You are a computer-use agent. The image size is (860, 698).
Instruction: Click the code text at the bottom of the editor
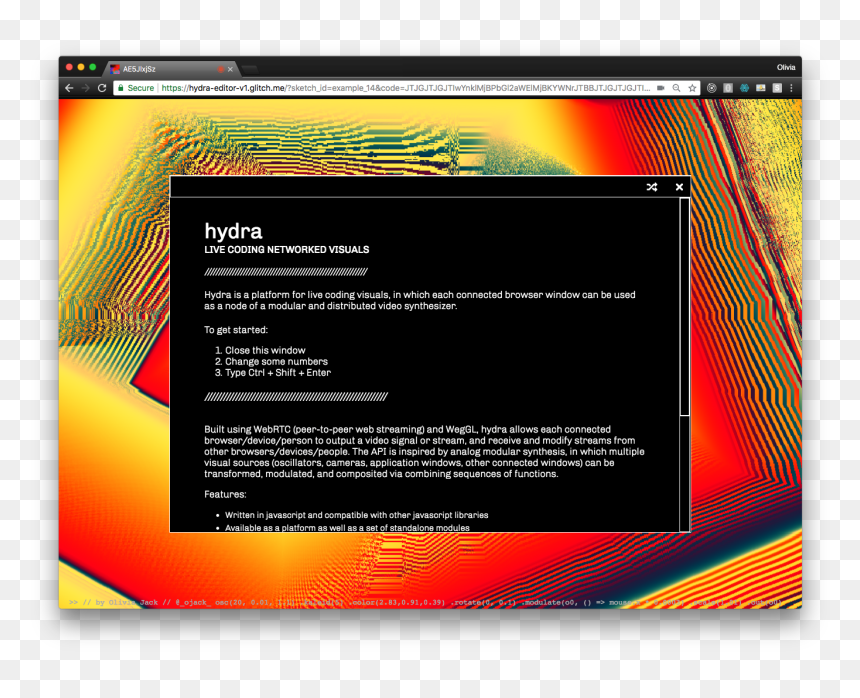coord(426,602)
